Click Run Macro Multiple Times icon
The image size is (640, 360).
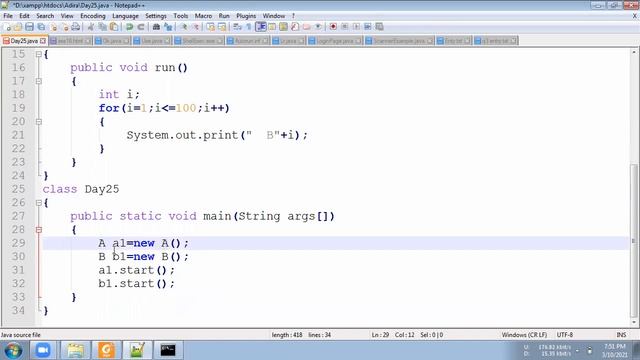pos(368,27)
